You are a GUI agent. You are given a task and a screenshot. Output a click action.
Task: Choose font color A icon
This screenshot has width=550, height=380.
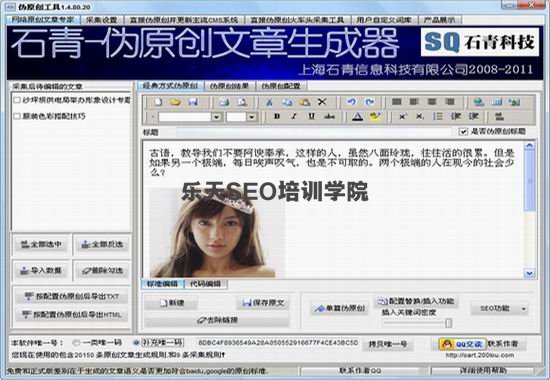[357, 116]
